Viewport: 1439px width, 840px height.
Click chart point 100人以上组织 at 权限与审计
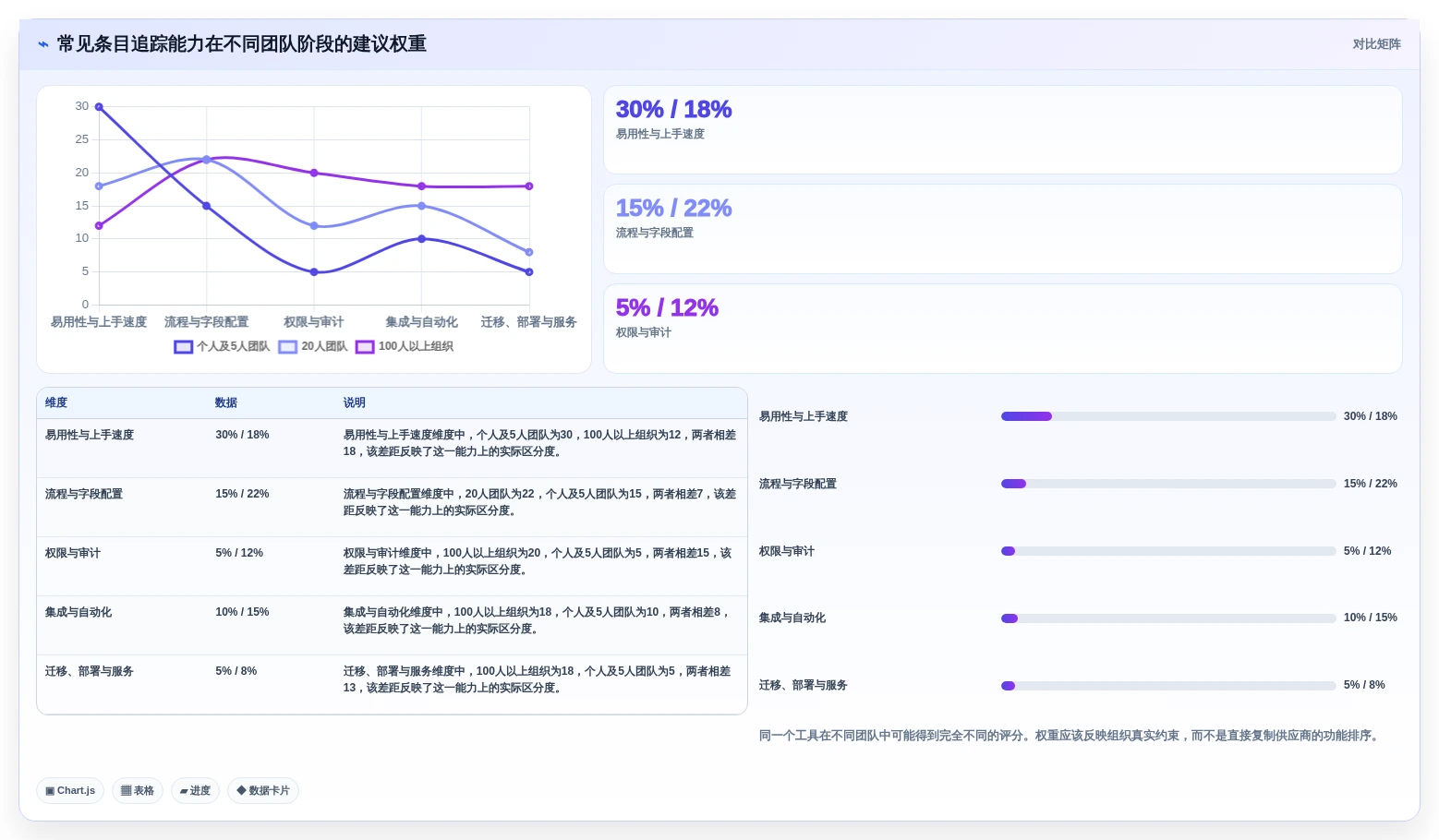(x=314, y=173)
